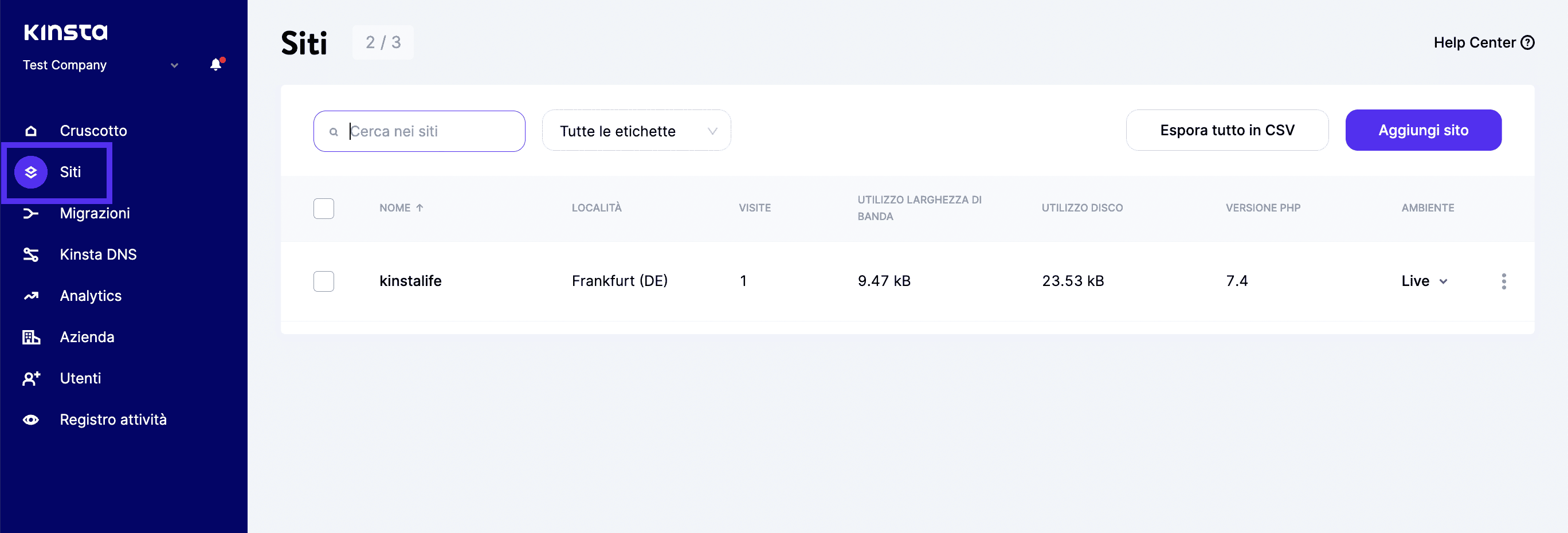Open the Cruscotto dashboard icon
The width and height of the screenshot is (1568, 533).
click(x=30, y=130)
